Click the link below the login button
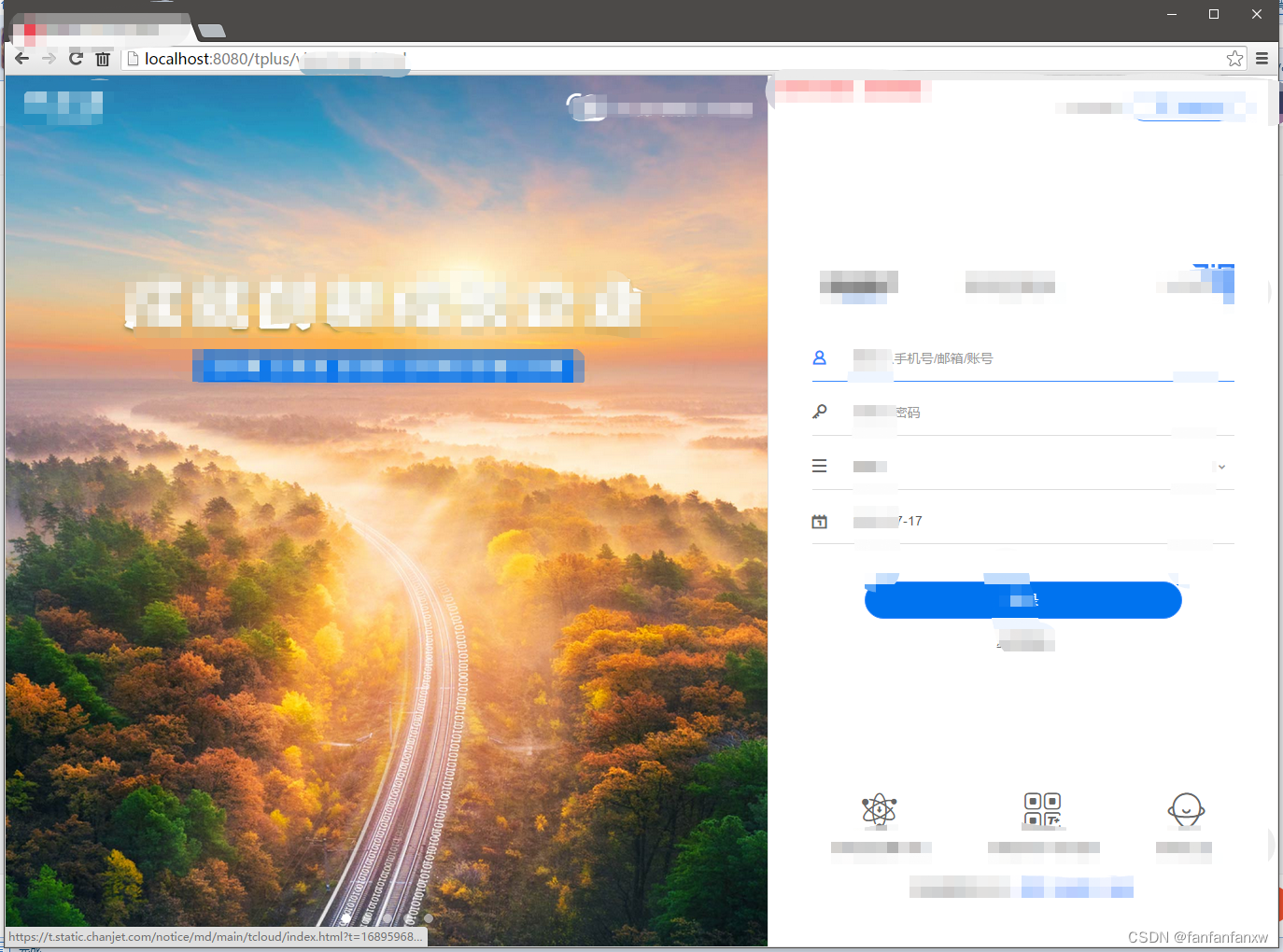This screenshot has height=952, width=1283. click(x=1024, y=640)
